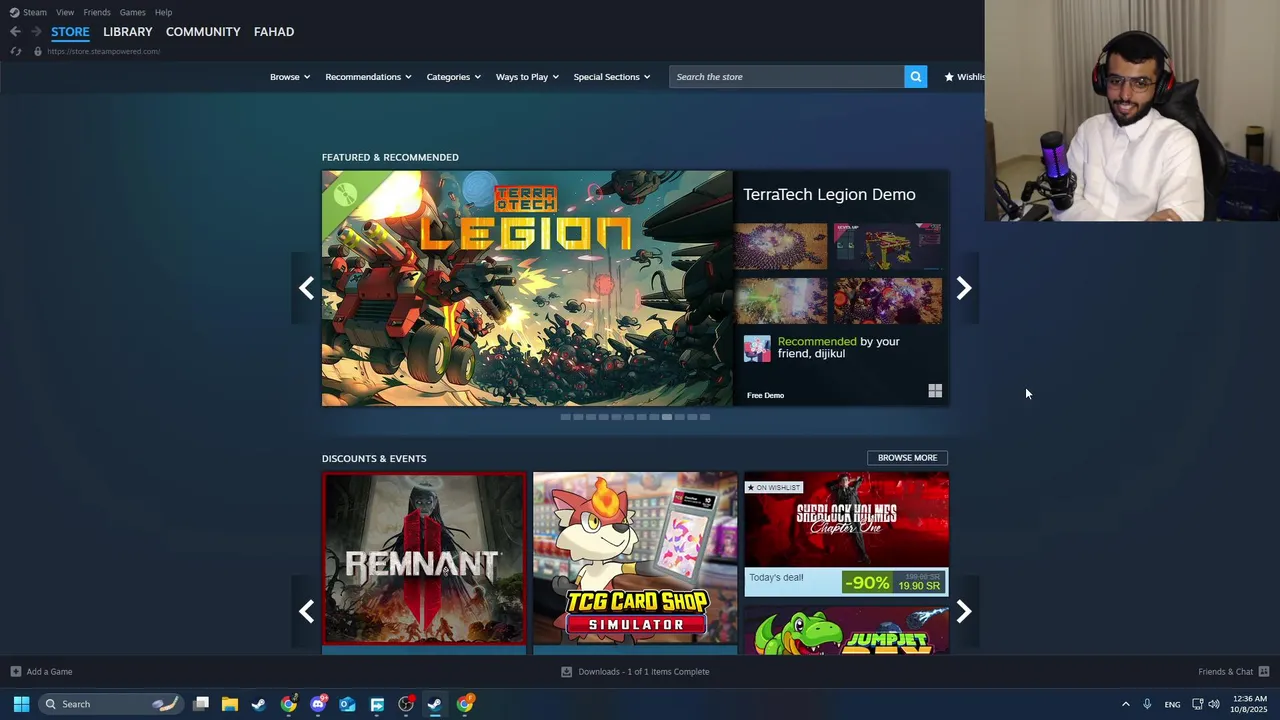
Task: Show previous featured game in carousel
Action: (x=306, y=289)
